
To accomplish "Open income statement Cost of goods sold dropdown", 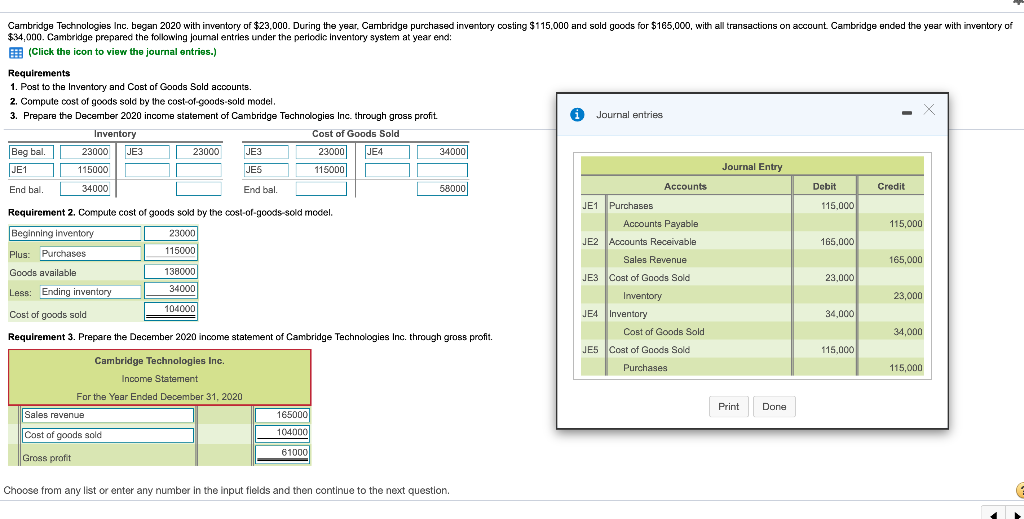I will tap(108, 435).
